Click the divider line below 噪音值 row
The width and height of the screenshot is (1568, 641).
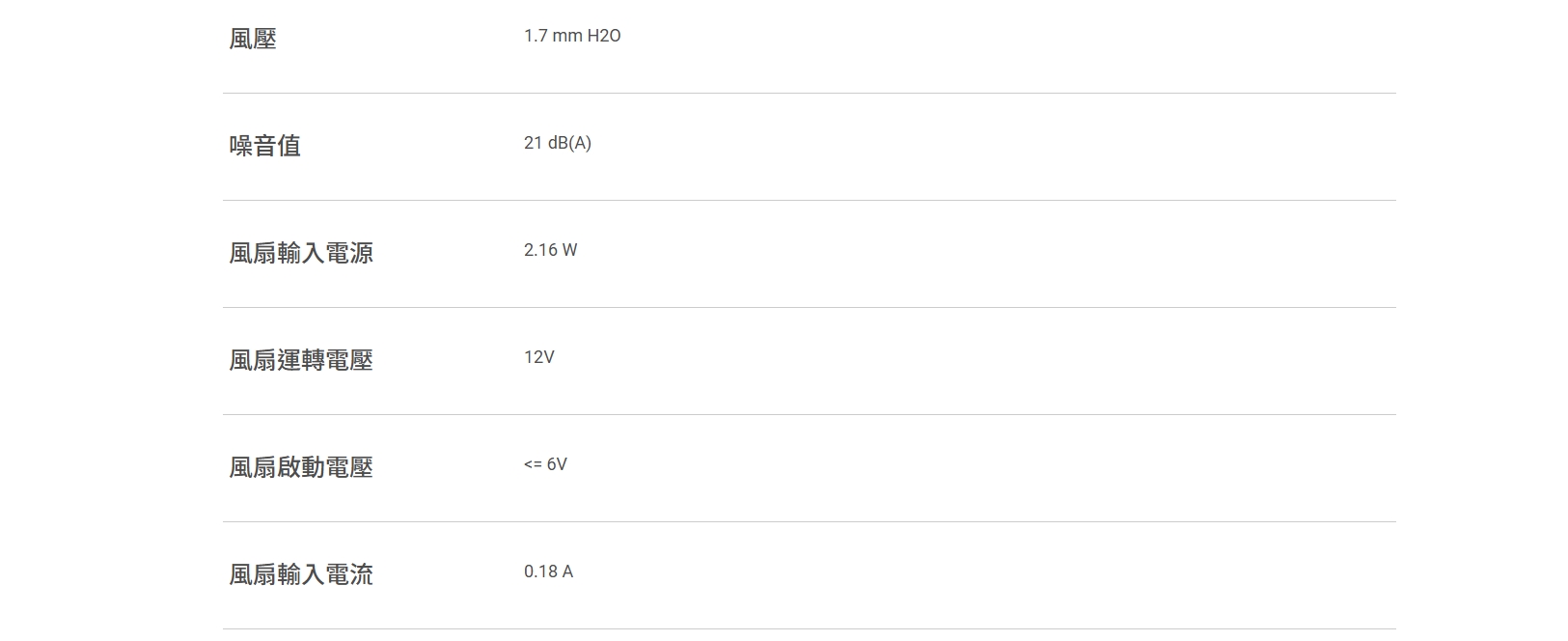[x=809, y=201]
